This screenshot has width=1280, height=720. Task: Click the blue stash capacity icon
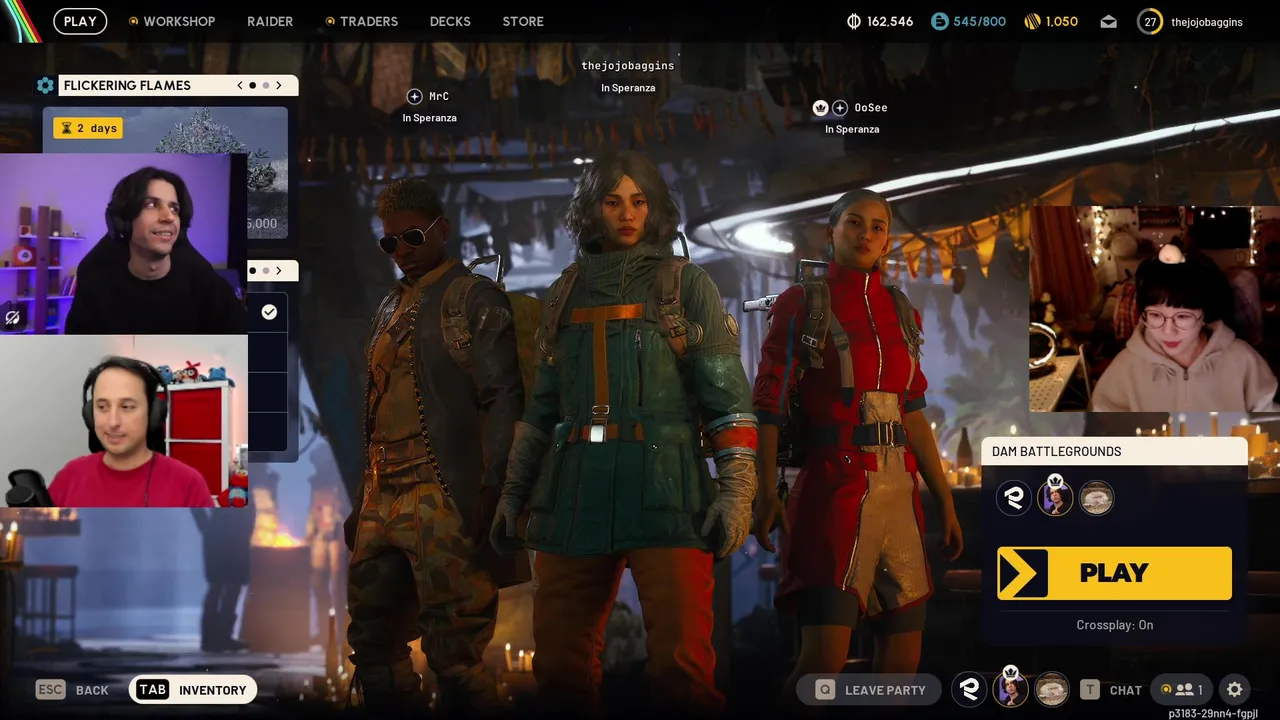tap(939, 21)
